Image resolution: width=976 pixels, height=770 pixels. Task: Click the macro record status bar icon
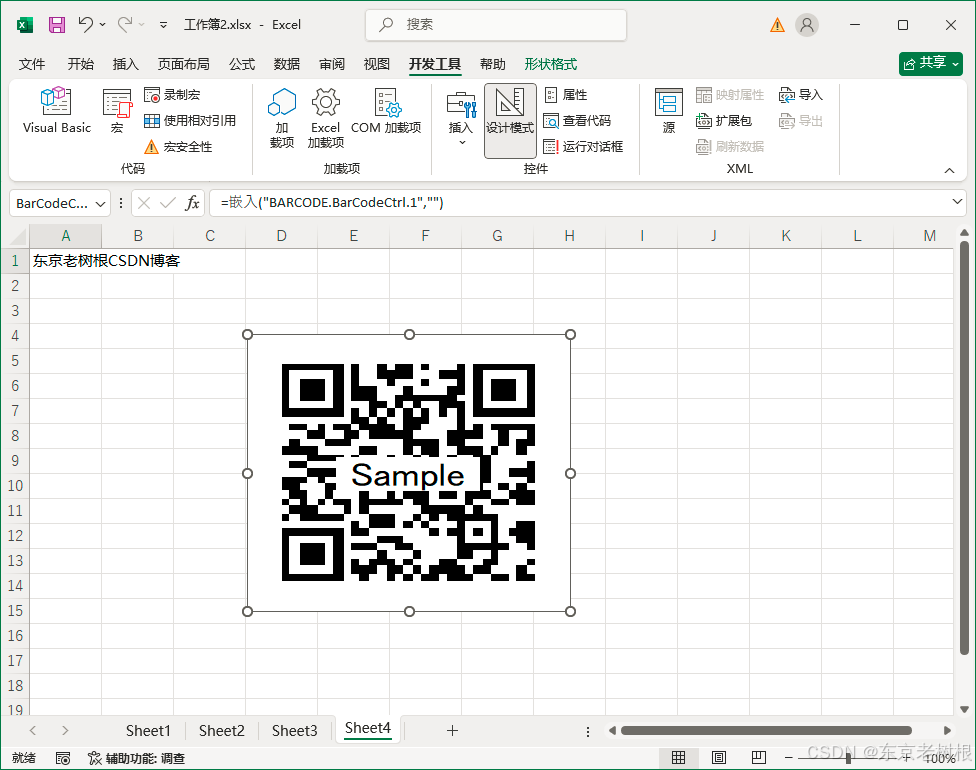(63, 758)
